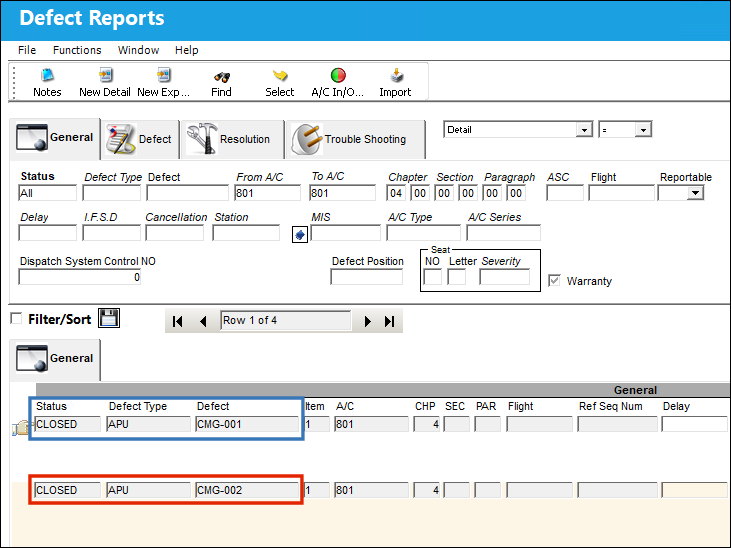Open the Help menu

[x=186, y=50]
